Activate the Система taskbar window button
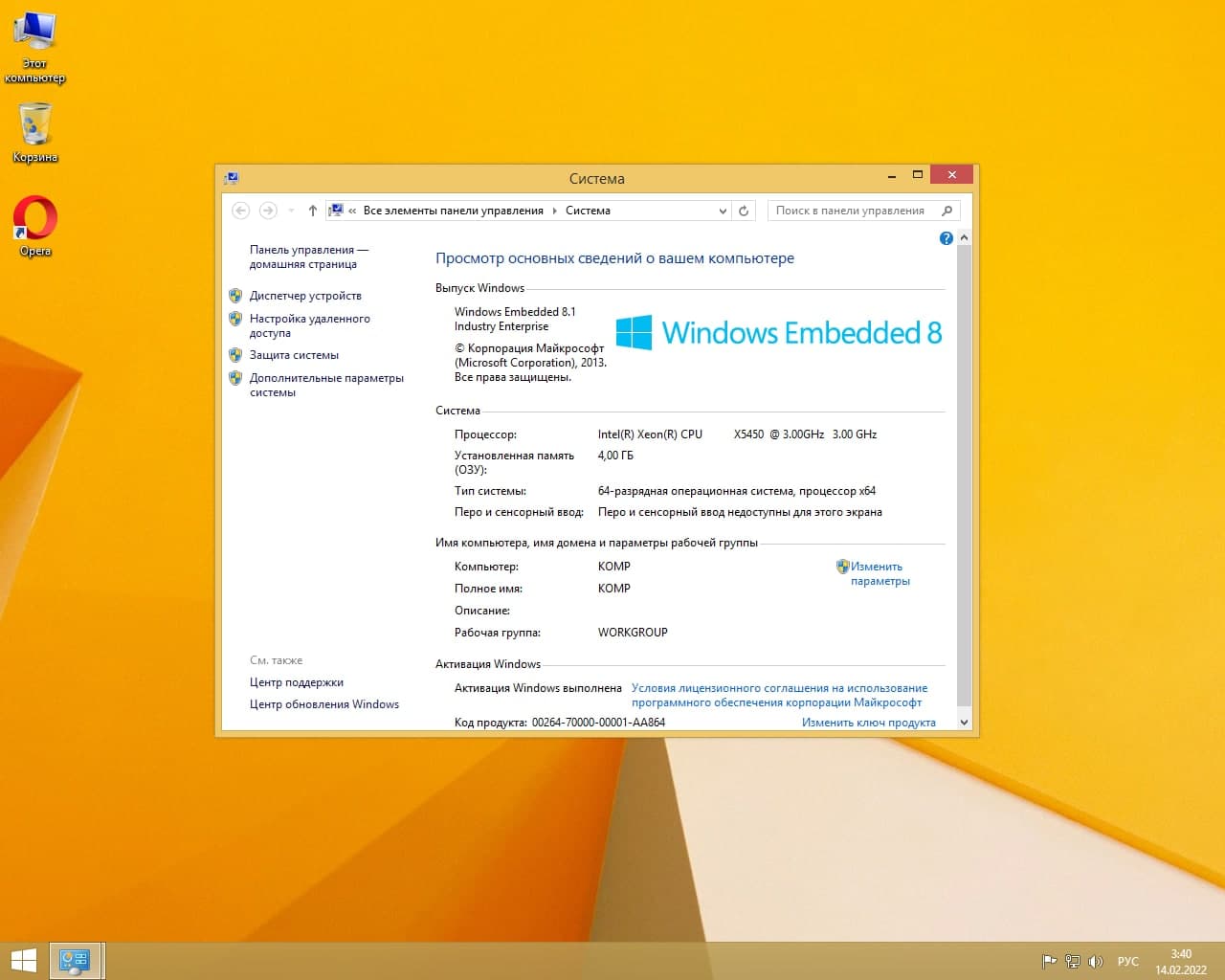 [75, 961]
